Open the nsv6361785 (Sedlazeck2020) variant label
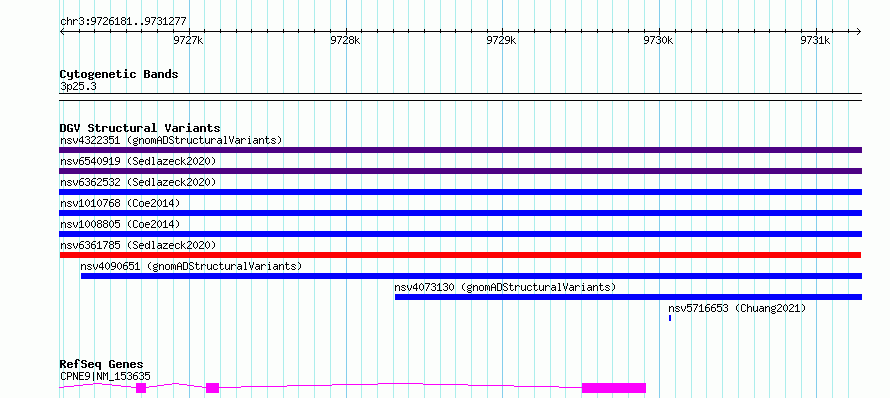The height and width of the screenshot is (398, 890). 138,245
